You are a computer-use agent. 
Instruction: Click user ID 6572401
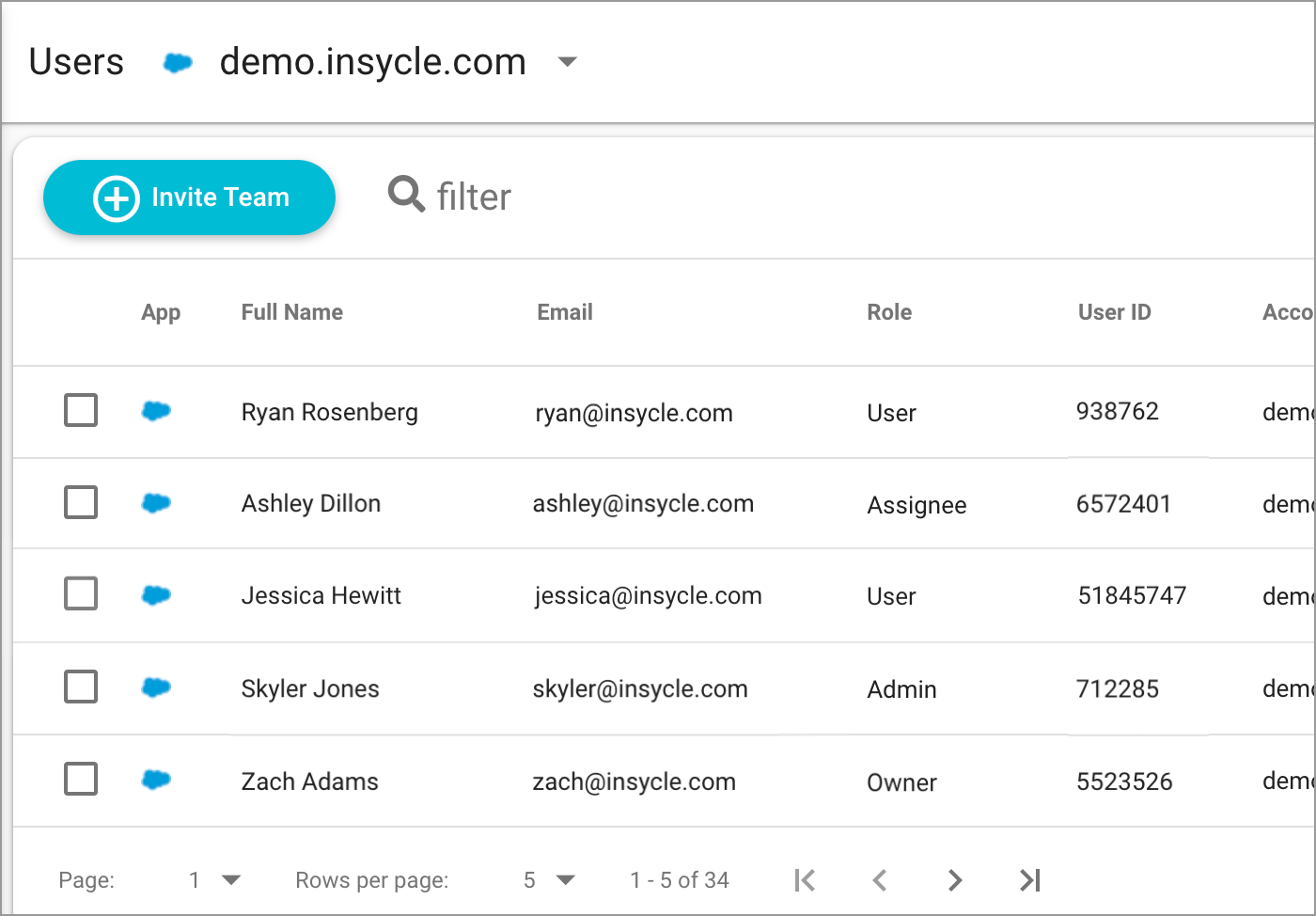pos(1123,504)
